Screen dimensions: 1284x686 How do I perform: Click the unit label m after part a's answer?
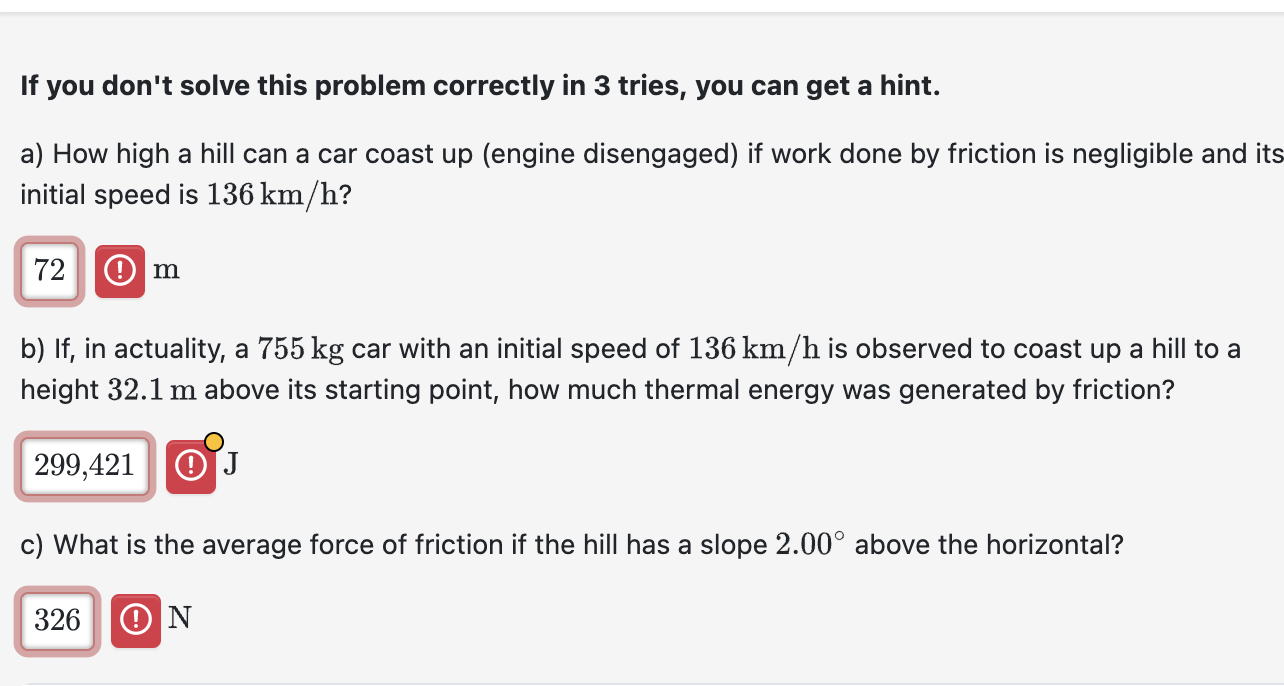pyautogui.click(x=167, y=270)
